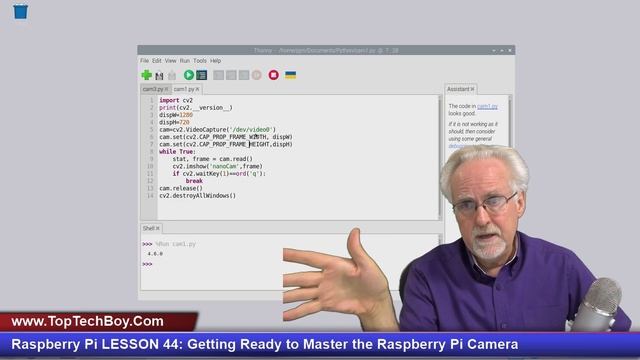Open the File menu
This screenshot has height=360, width=640.
pos(144,61)
